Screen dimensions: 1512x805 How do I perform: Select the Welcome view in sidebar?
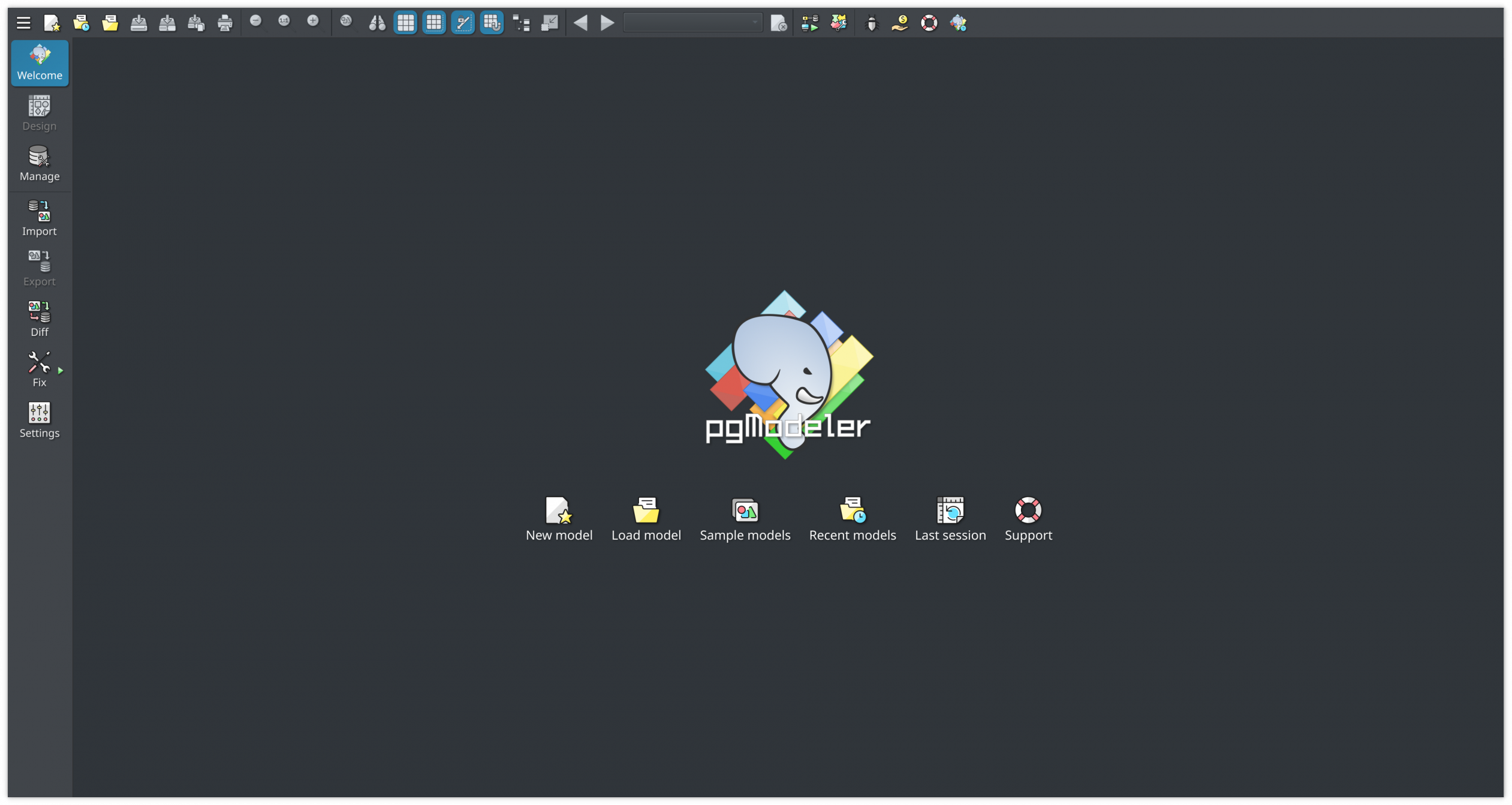(x=40, y=63)
